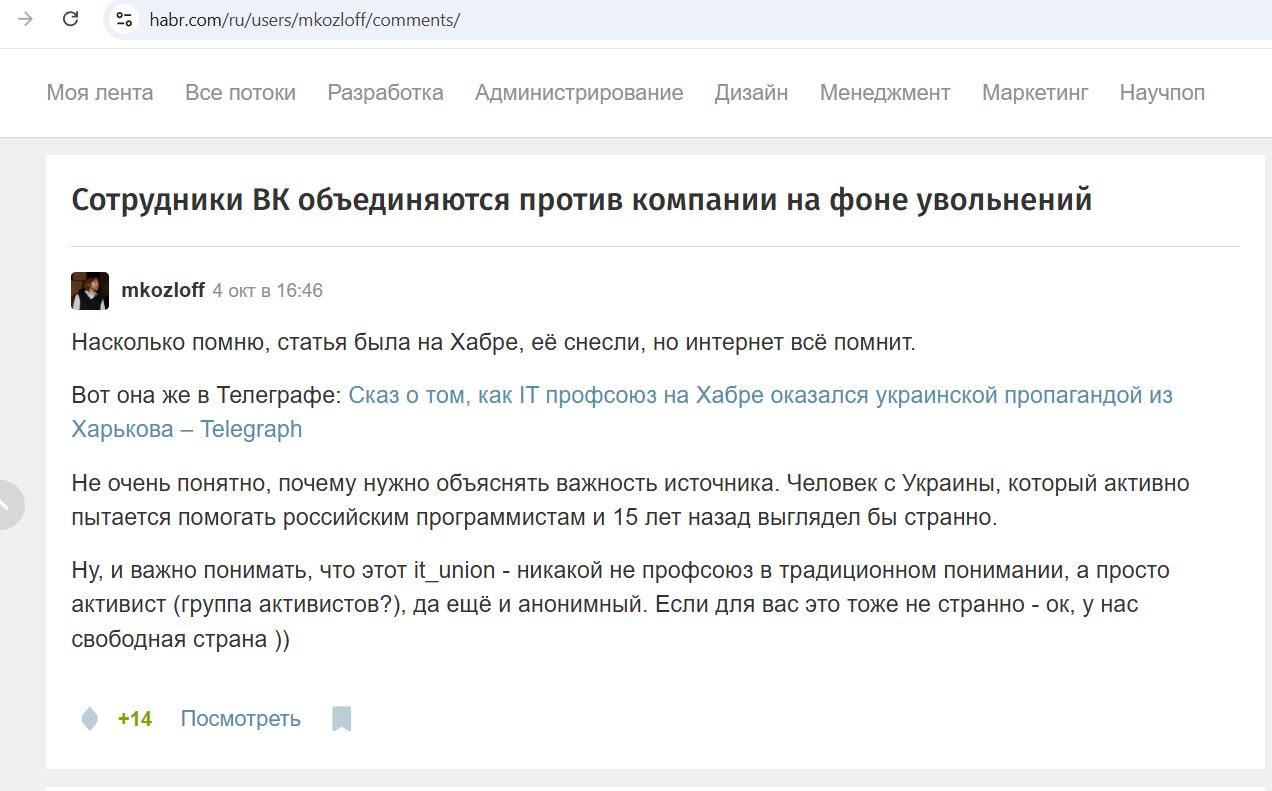Viewport: 1272px width, 791px height.
Task: Click the paragraph starting Насколько помню
Action: point(494,342)
